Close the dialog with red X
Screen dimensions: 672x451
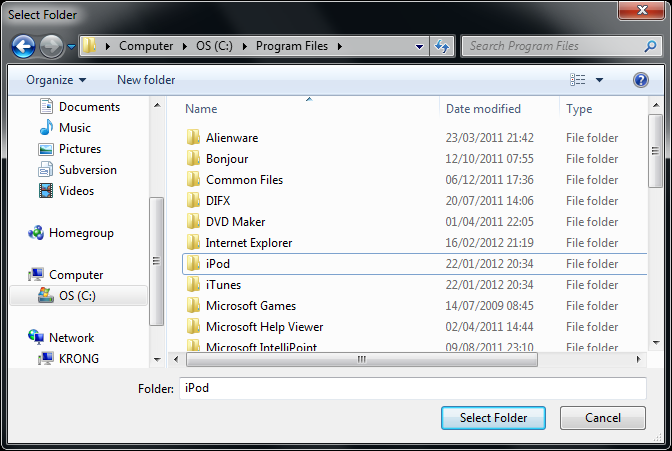click(x=642, y=10)
